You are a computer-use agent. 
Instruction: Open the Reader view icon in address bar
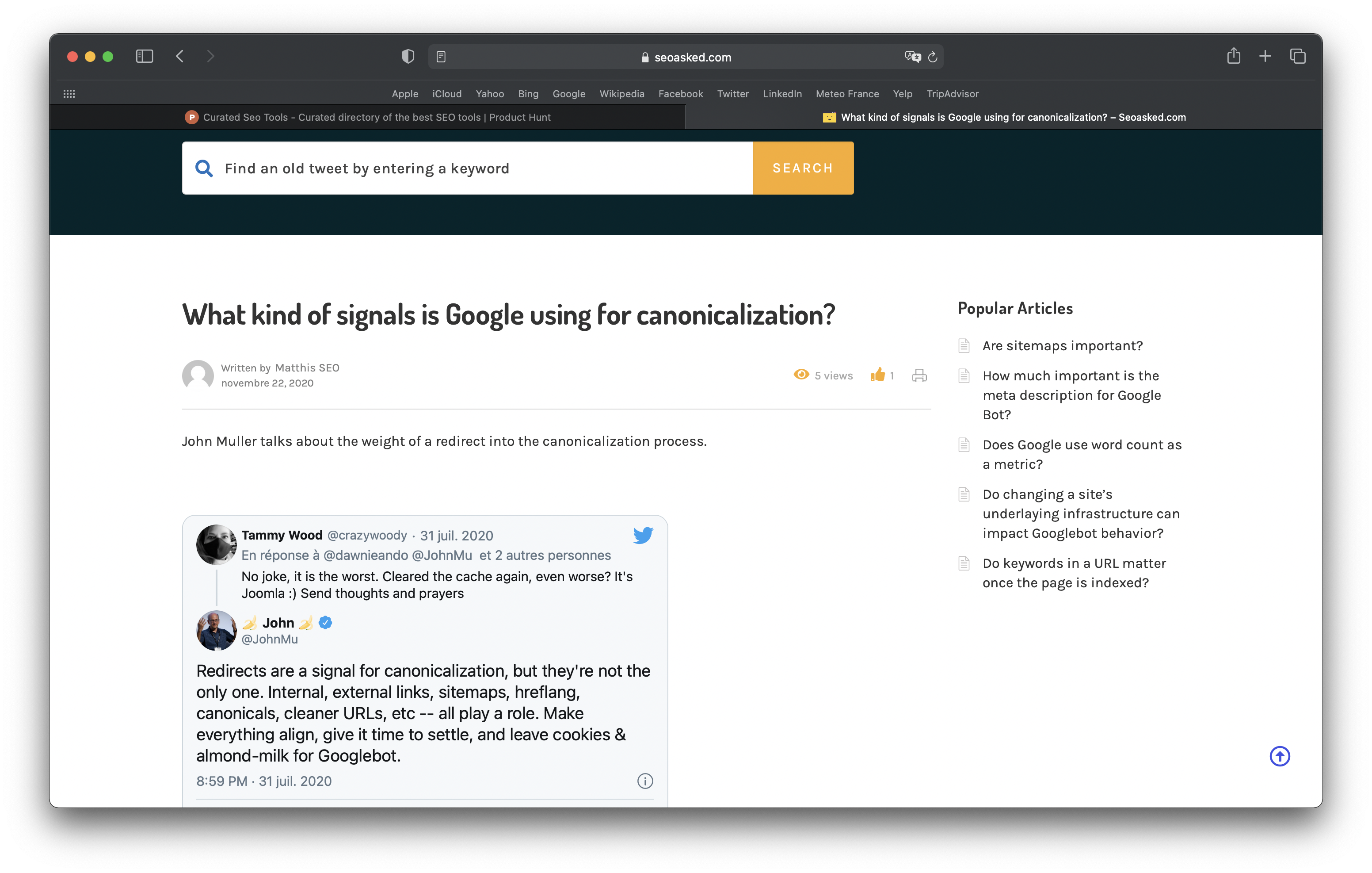441,57
